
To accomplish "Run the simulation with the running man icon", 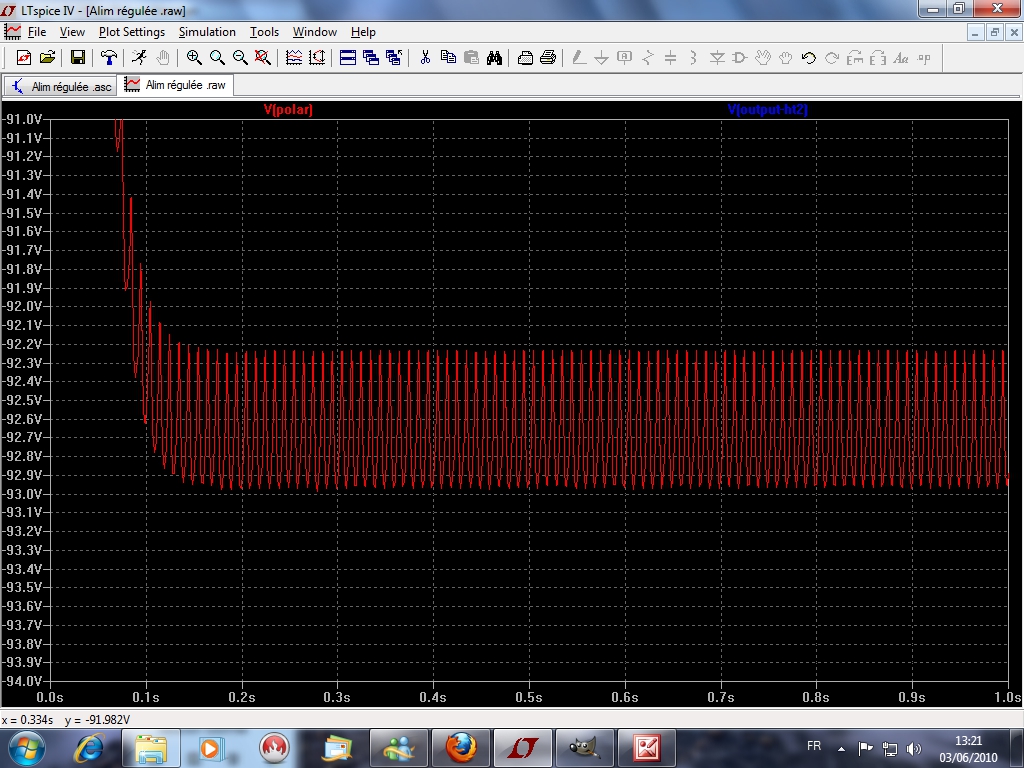I will 139,57.
